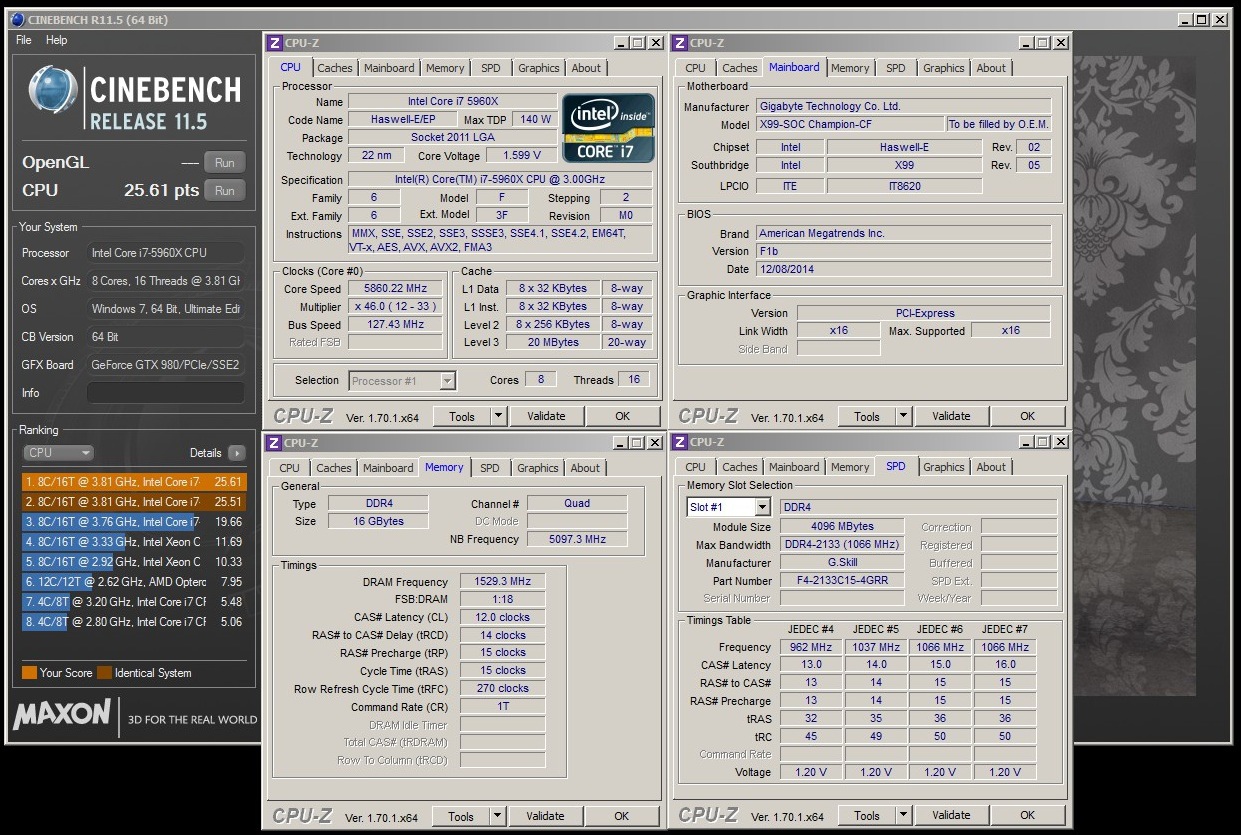Click the Cinebench sphere logo
1241x835 pixels.
(x=54, y=93)
